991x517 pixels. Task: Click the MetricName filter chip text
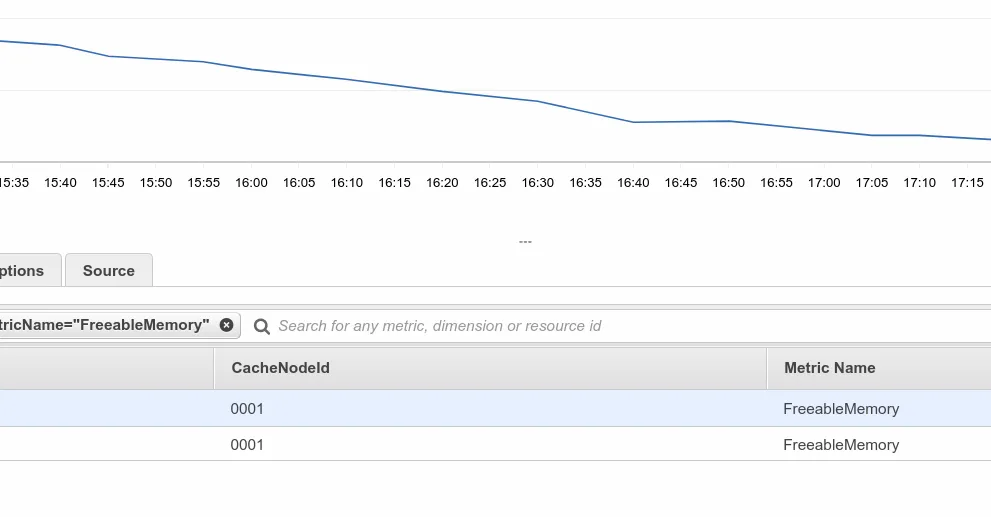[x=104, y=325]
